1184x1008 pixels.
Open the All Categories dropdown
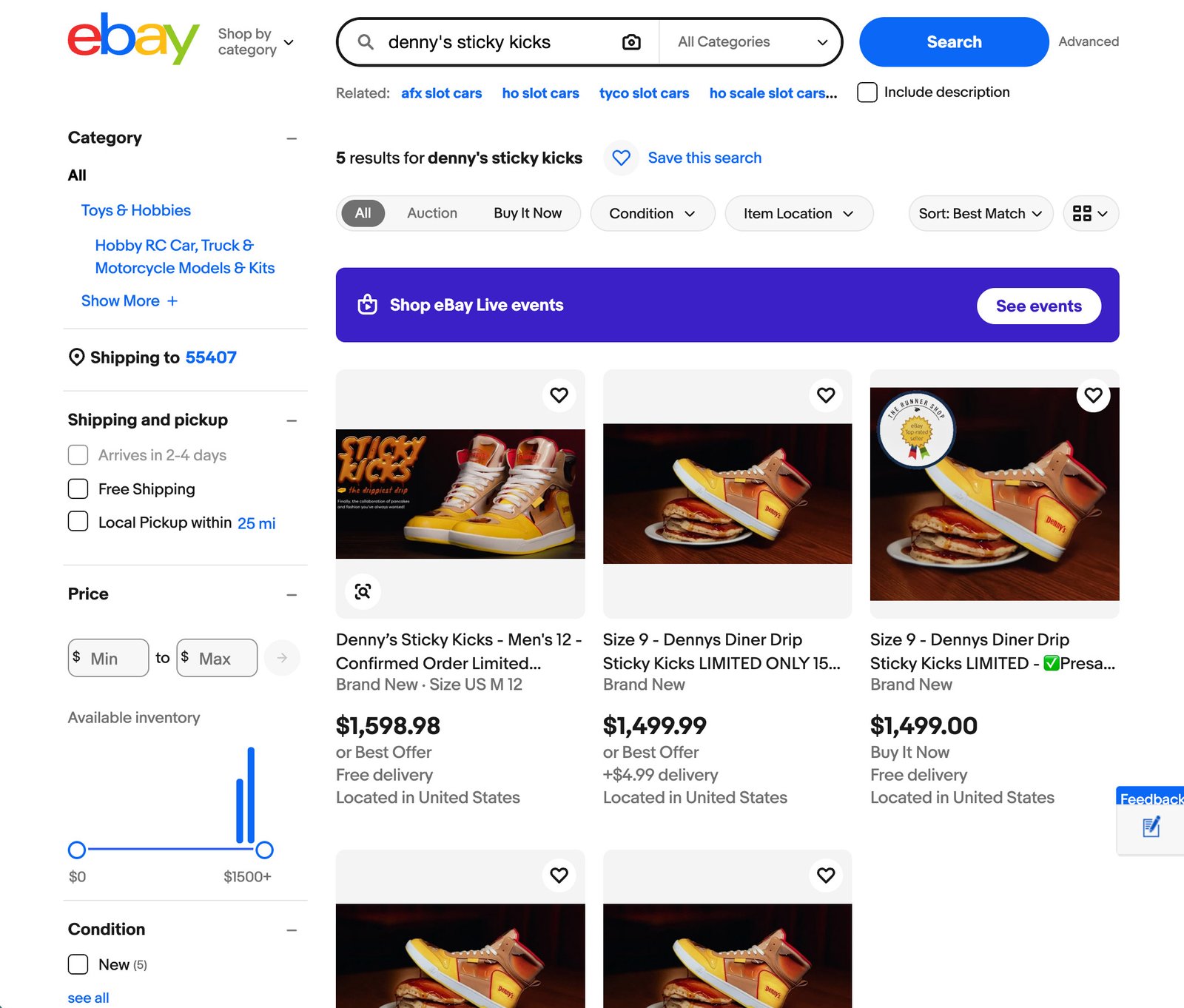point(750,41)
